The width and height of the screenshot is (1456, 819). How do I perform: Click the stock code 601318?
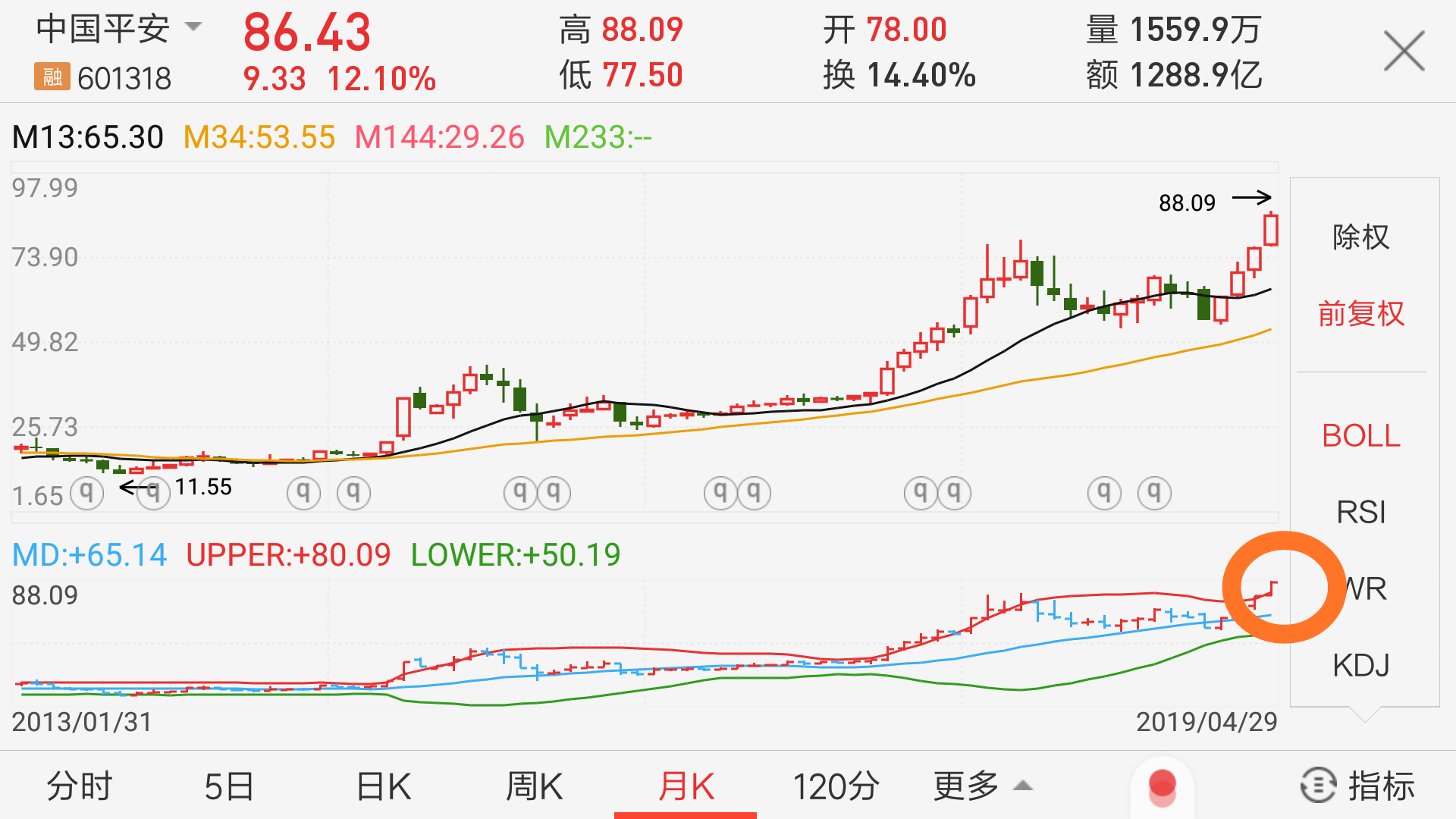pos(124,78)
